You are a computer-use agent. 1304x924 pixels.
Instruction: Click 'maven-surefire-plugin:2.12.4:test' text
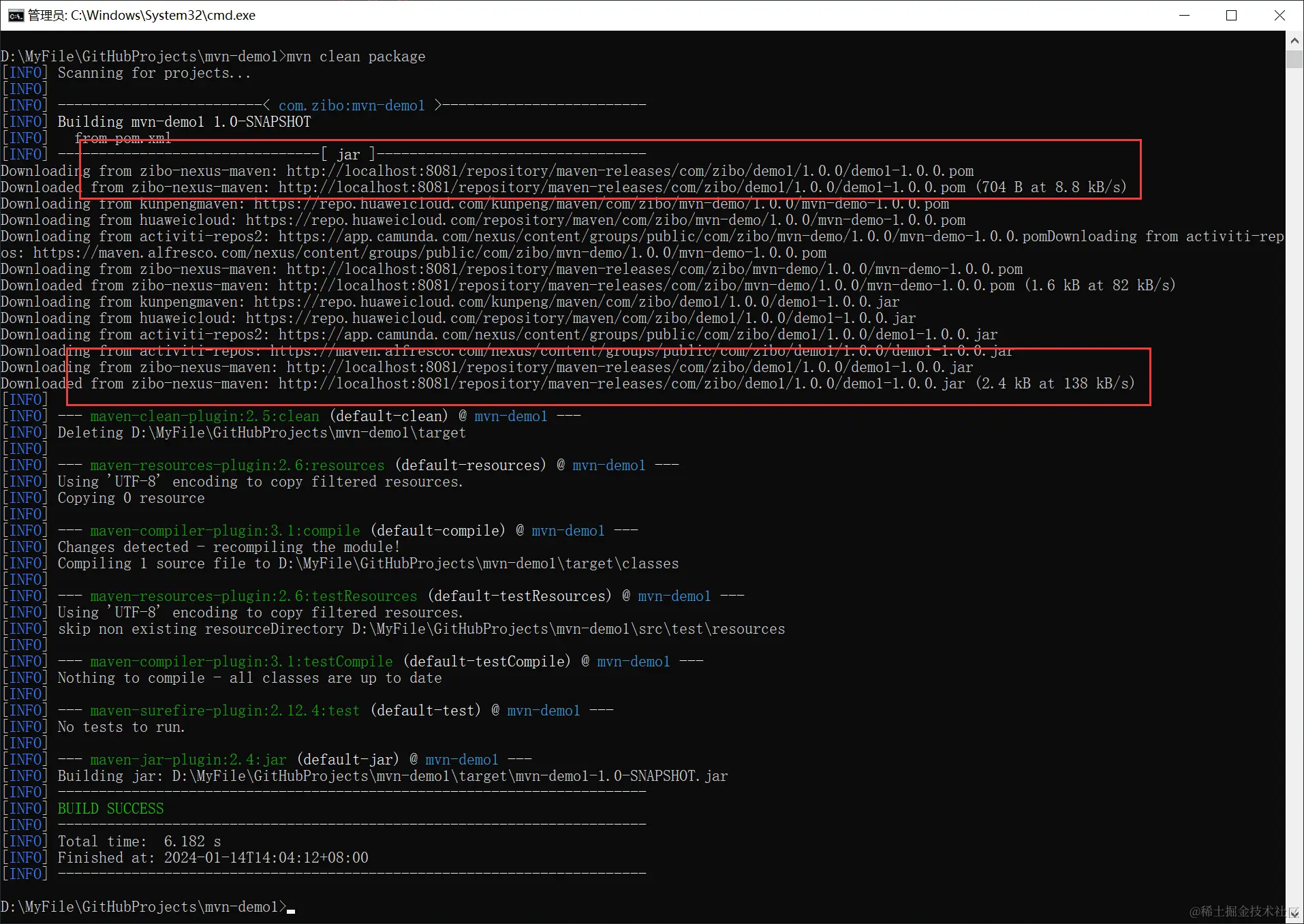(x=225, y=711)
